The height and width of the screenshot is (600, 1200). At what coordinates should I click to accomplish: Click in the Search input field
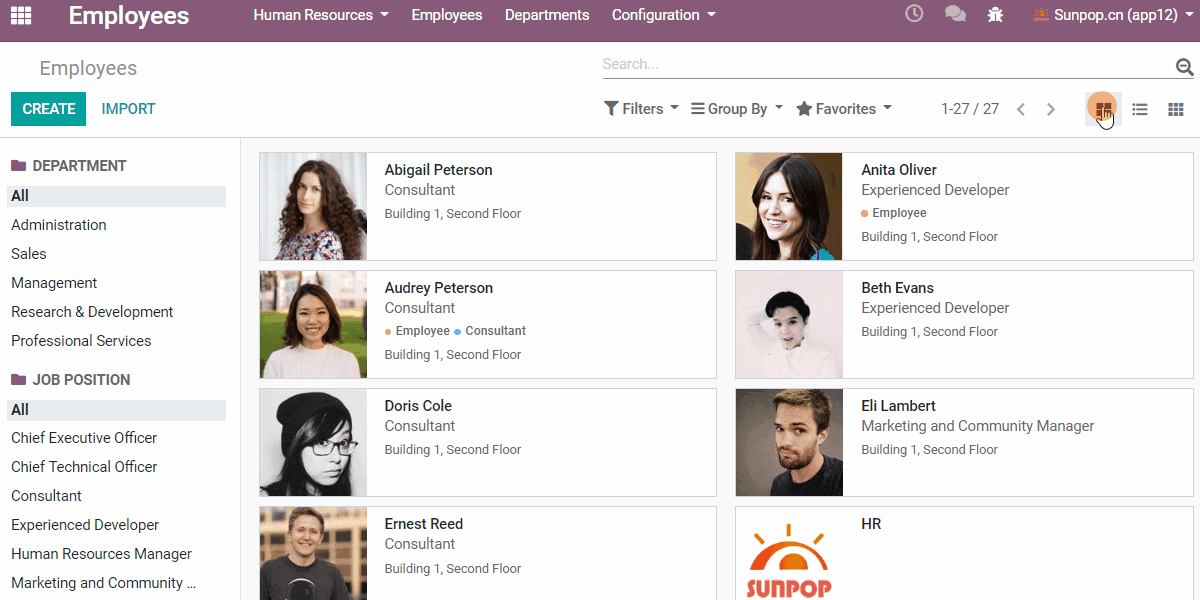885,65
